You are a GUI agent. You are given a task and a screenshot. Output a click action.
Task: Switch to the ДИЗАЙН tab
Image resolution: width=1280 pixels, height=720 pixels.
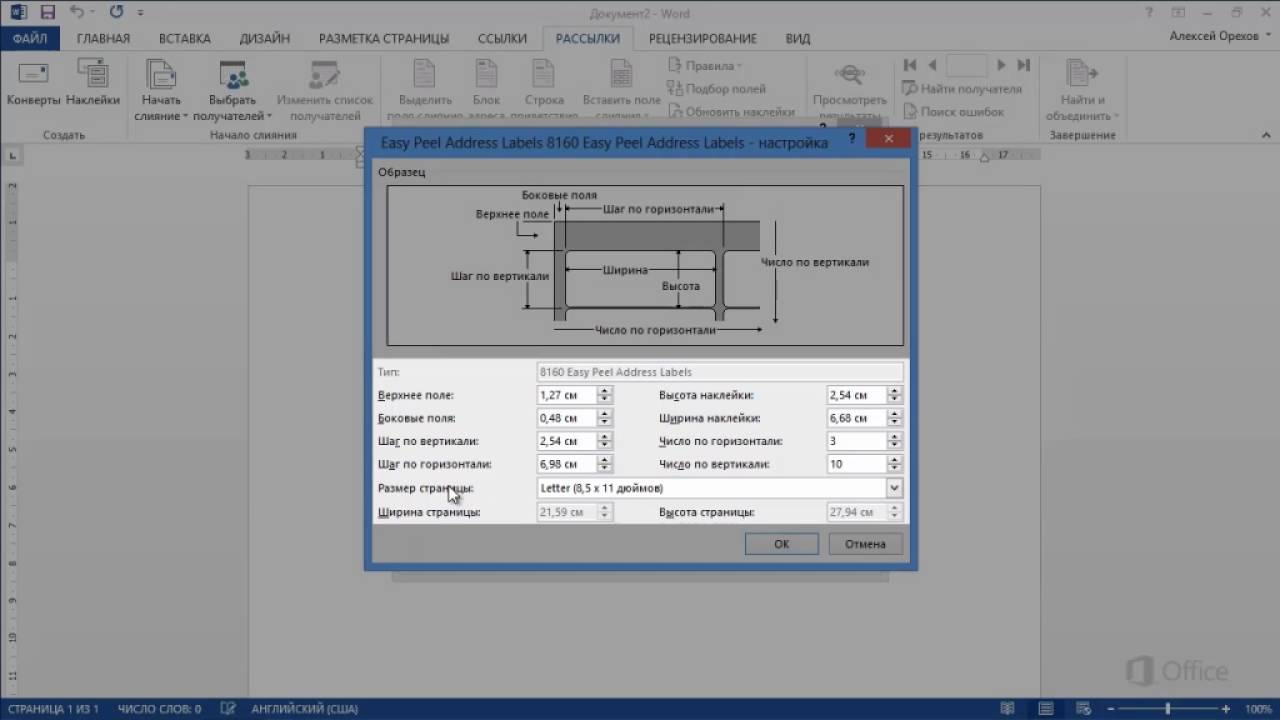point(265,39)
